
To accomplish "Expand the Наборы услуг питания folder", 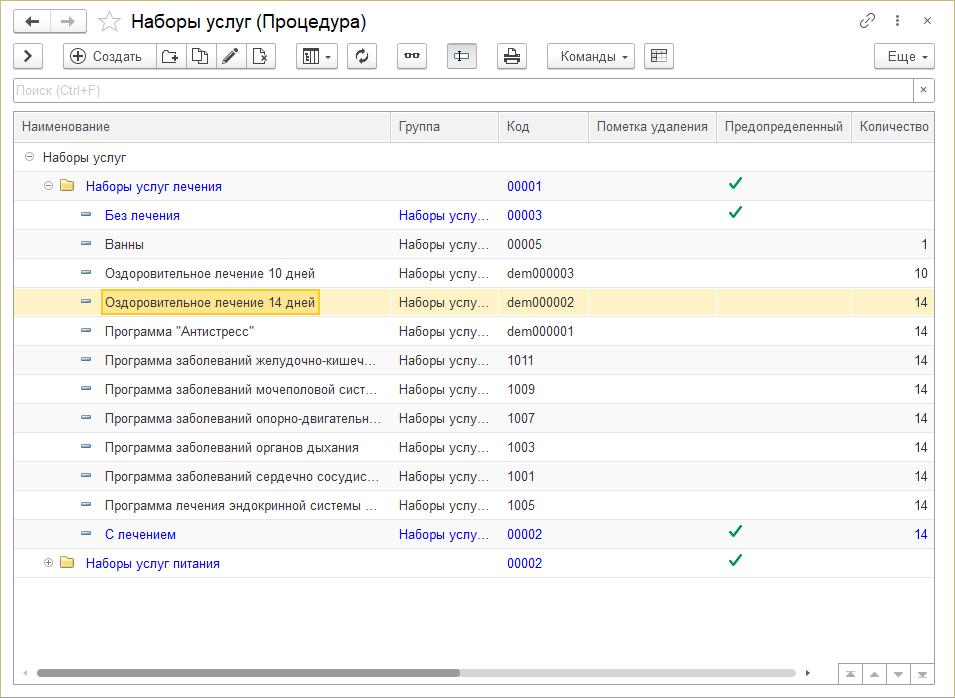I will pos(48,563).
